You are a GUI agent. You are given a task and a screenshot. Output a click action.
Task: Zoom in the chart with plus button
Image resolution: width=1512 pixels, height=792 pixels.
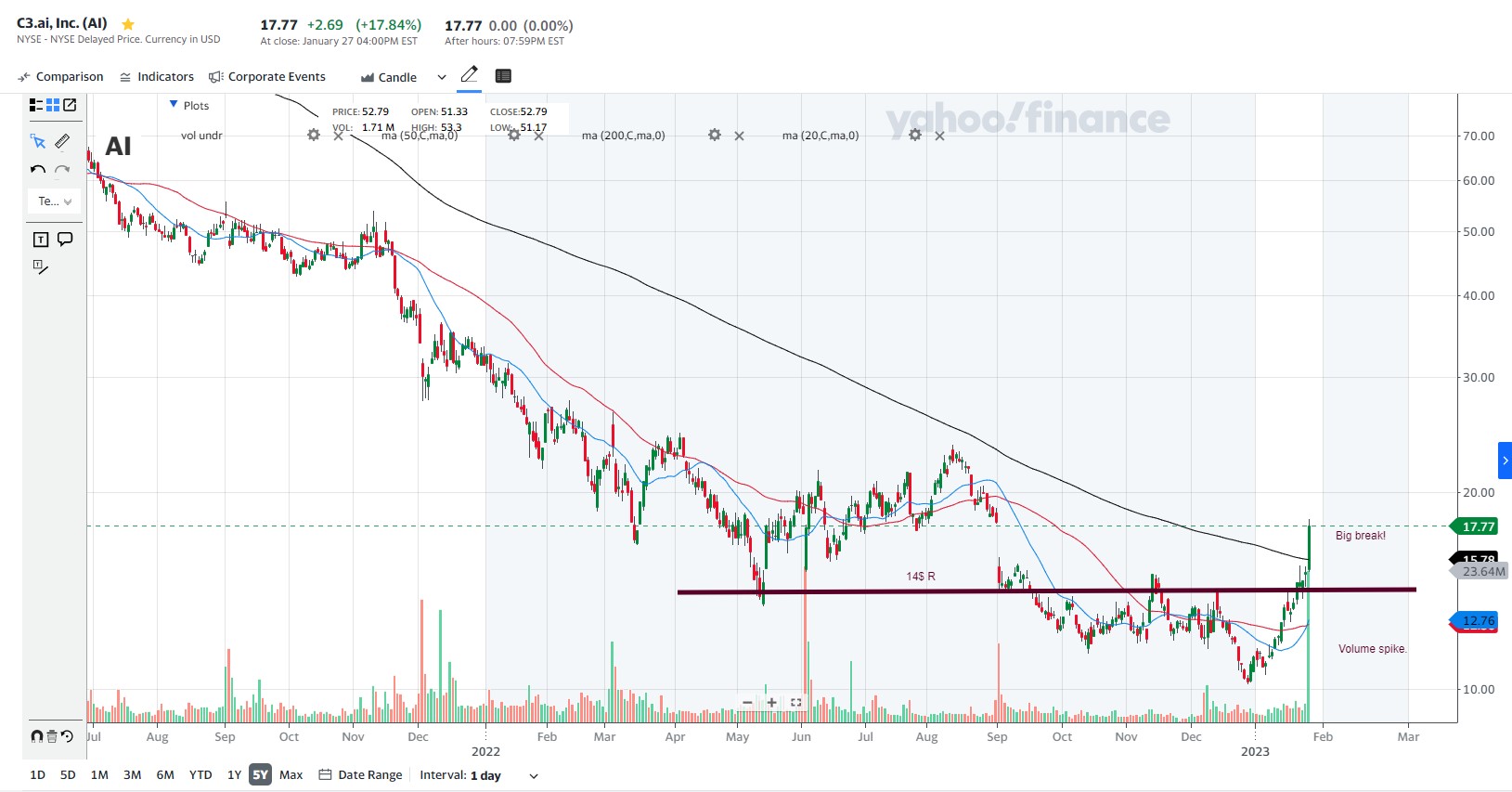tap(771, 703)
